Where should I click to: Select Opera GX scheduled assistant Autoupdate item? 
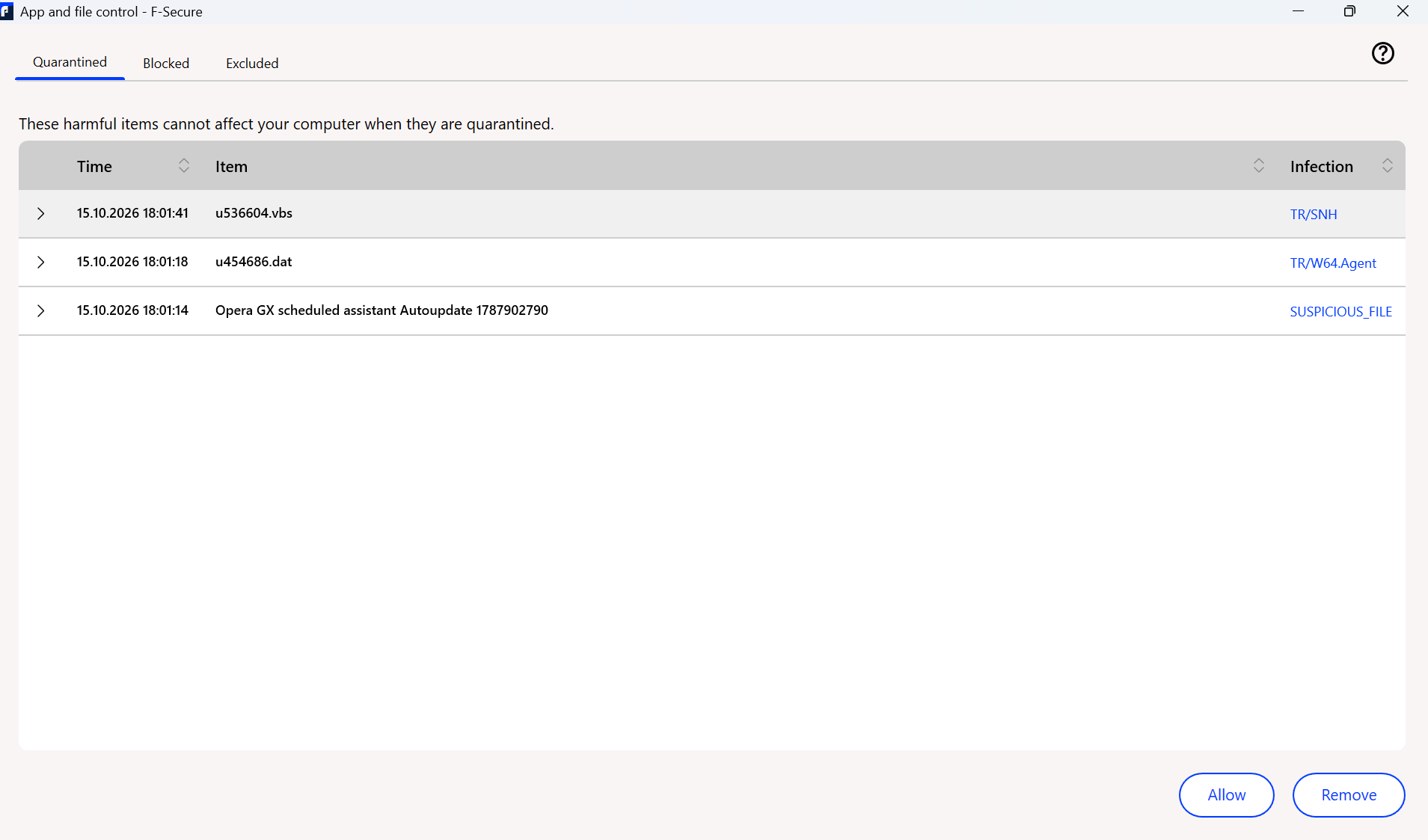pos(381,310)
